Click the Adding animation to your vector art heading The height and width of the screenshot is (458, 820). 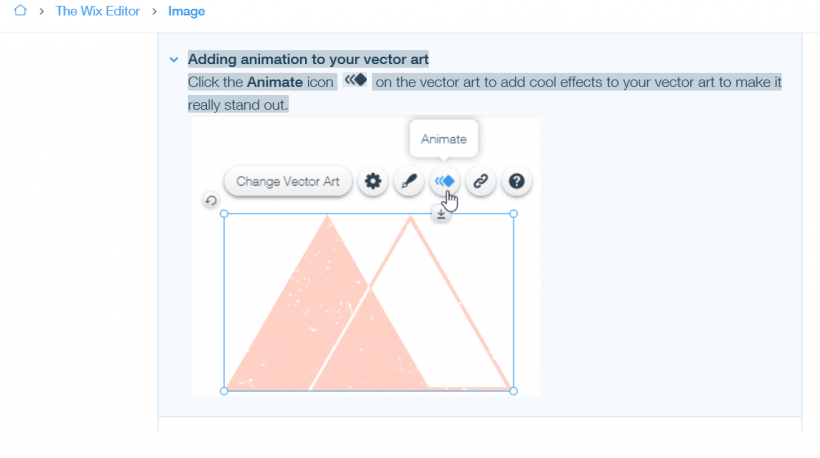point(308,59)
